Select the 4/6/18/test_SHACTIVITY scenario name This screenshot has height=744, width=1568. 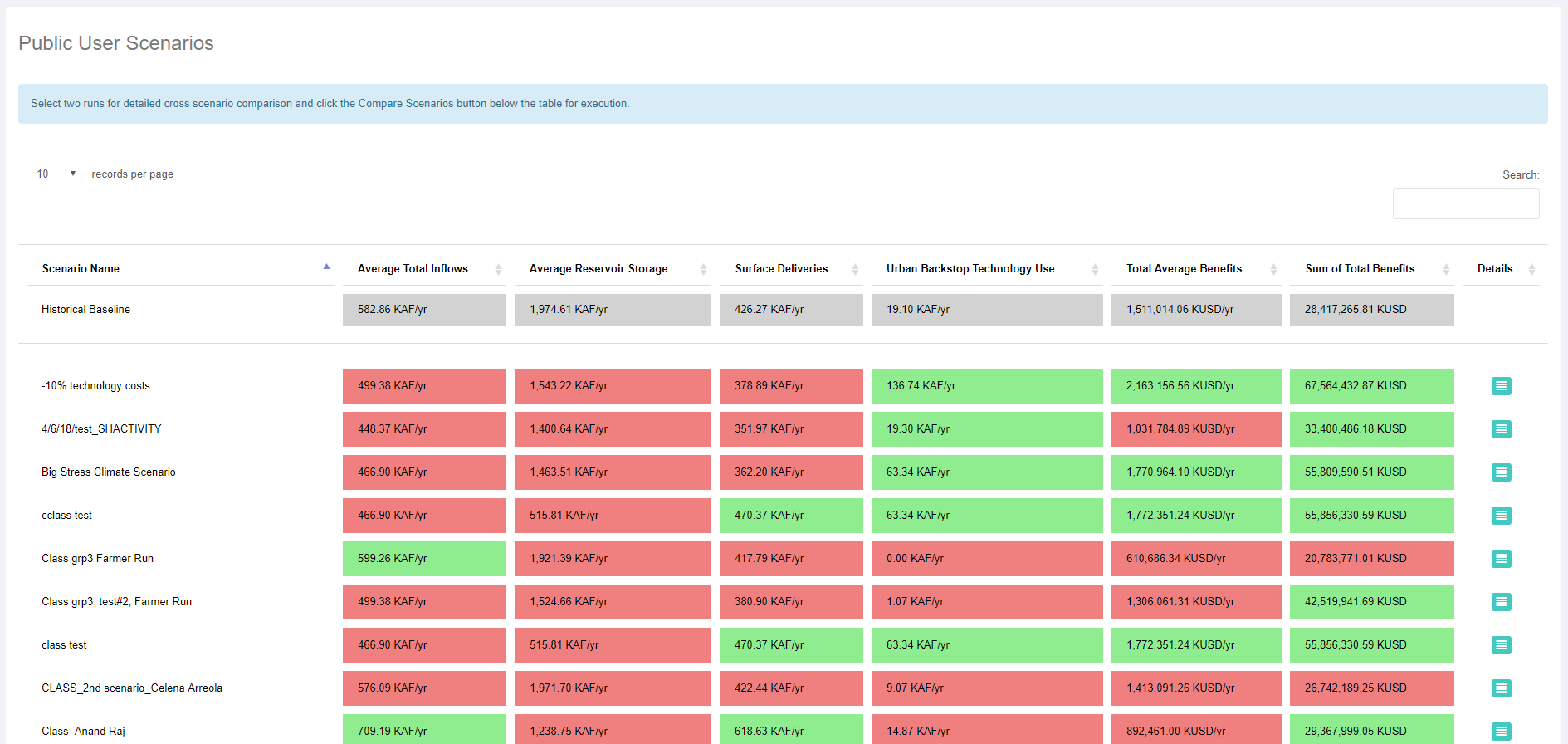click(101, 429)
